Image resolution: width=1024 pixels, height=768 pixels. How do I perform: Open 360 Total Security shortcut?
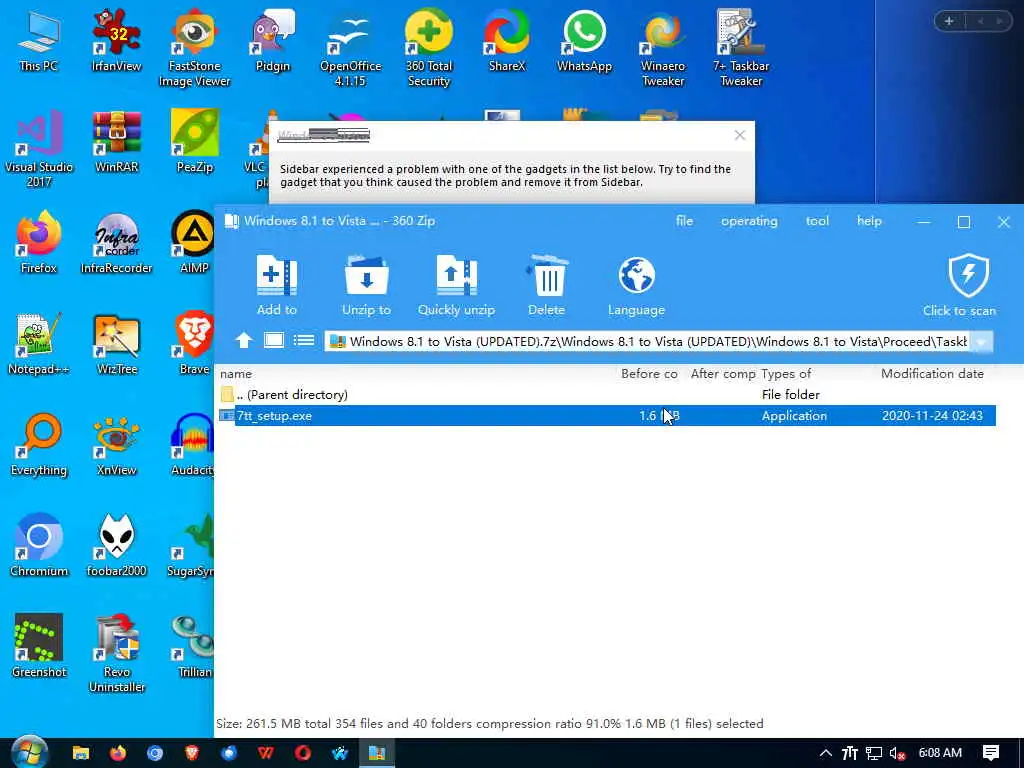(x=428, y=48)
